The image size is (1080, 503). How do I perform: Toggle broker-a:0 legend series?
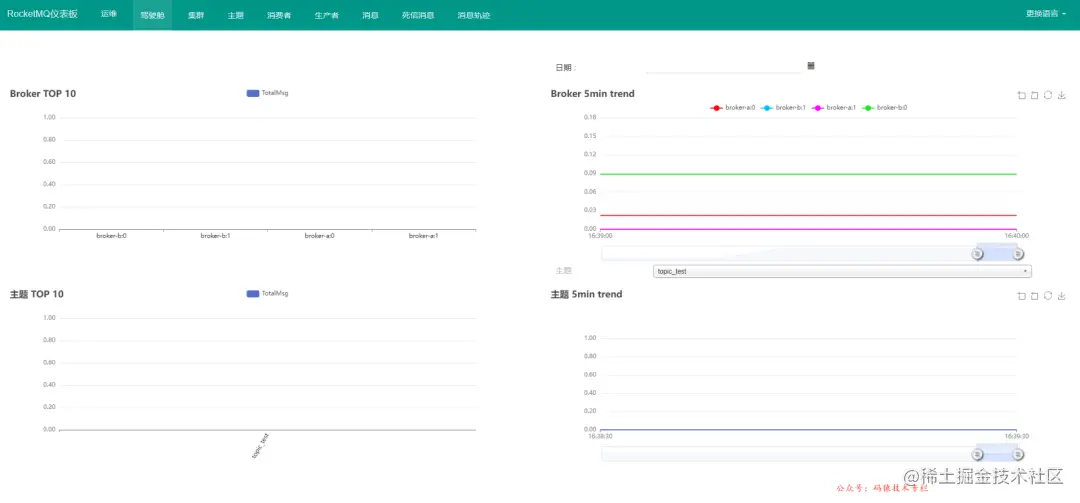pyautogui.click(x=733, y=108)
